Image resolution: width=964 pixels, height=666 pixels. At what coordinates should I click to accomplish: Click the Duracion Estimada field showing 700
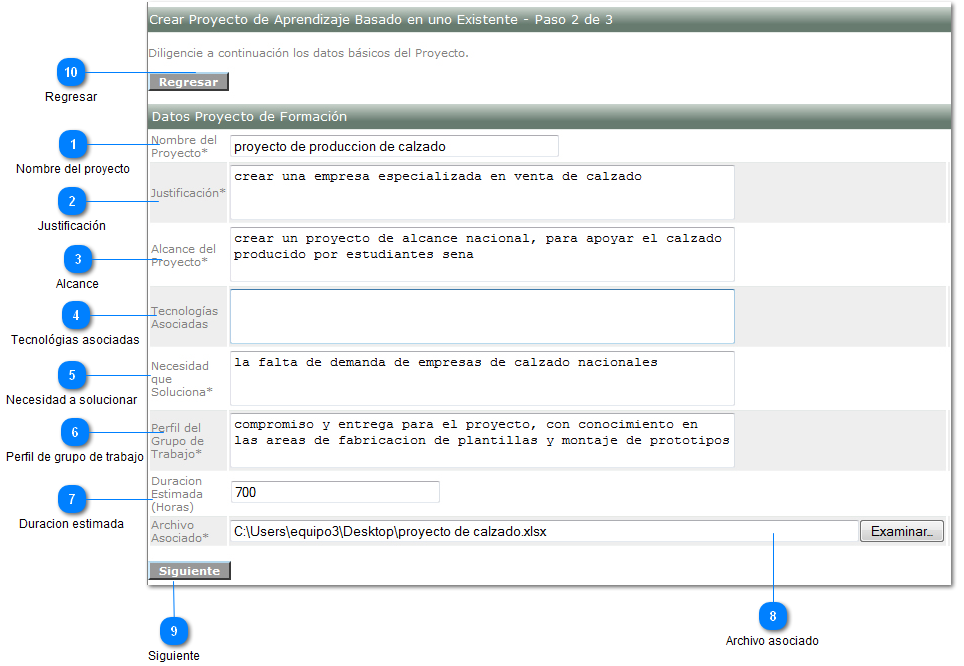click(335, 492)
